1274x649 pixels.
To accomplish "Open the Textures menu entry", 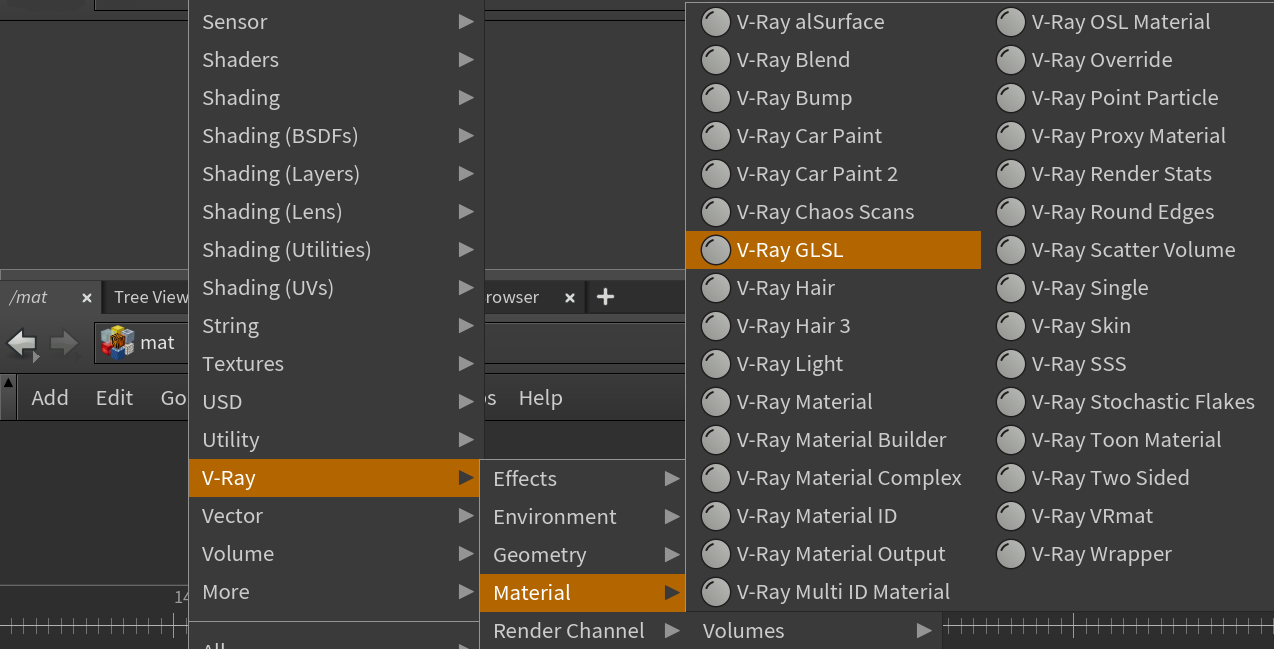I will pyautogui.click(x=337, y=364).
